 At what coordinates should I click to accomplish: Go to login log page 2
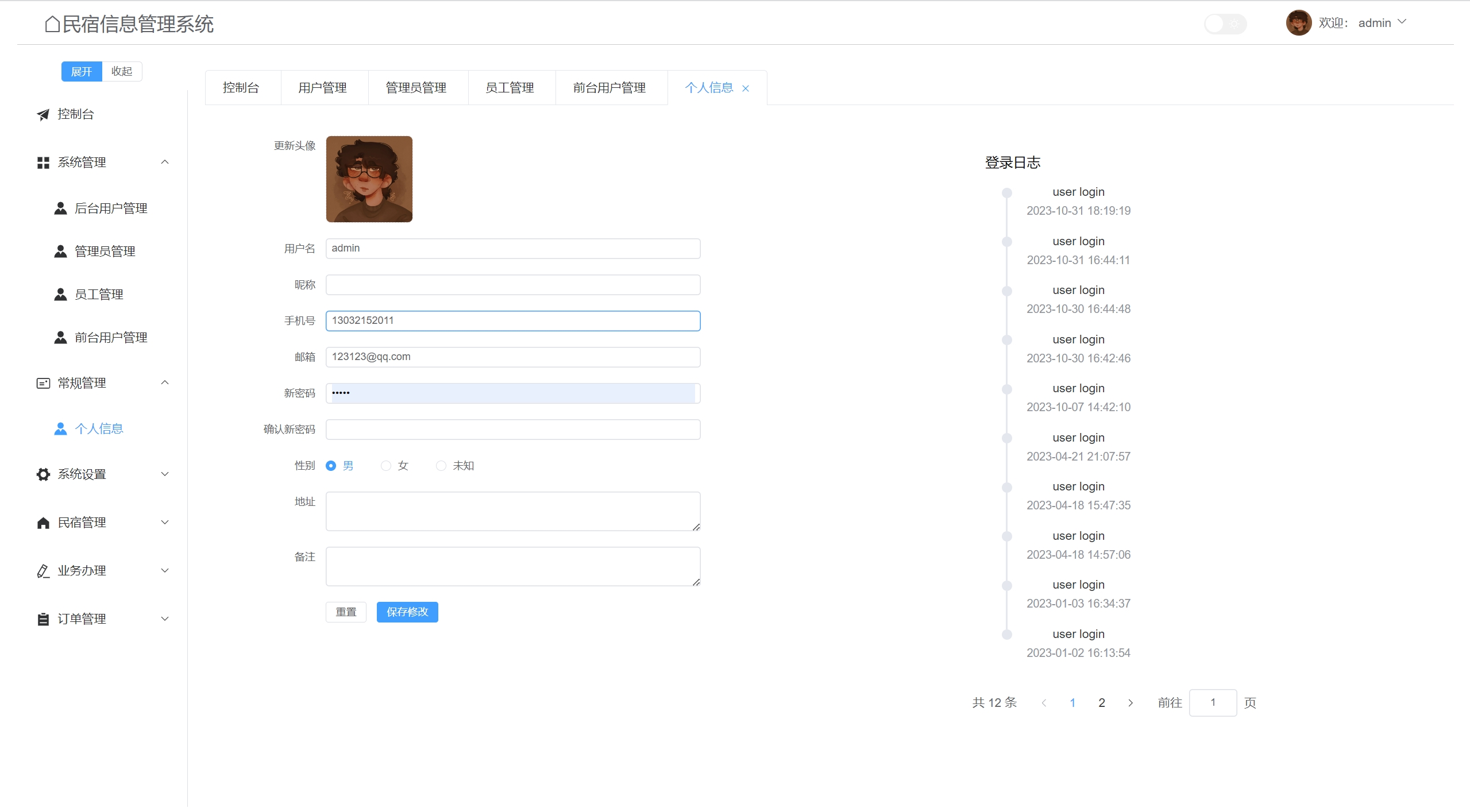point(1101,703)
